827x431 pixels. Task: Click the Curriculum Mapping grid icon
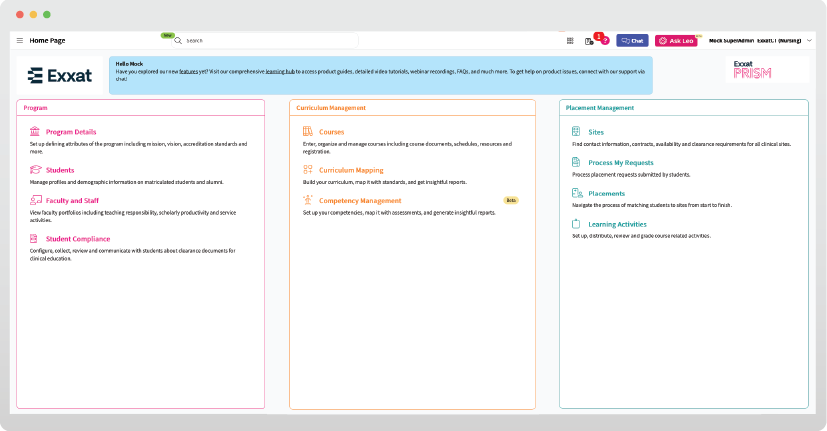308,169
